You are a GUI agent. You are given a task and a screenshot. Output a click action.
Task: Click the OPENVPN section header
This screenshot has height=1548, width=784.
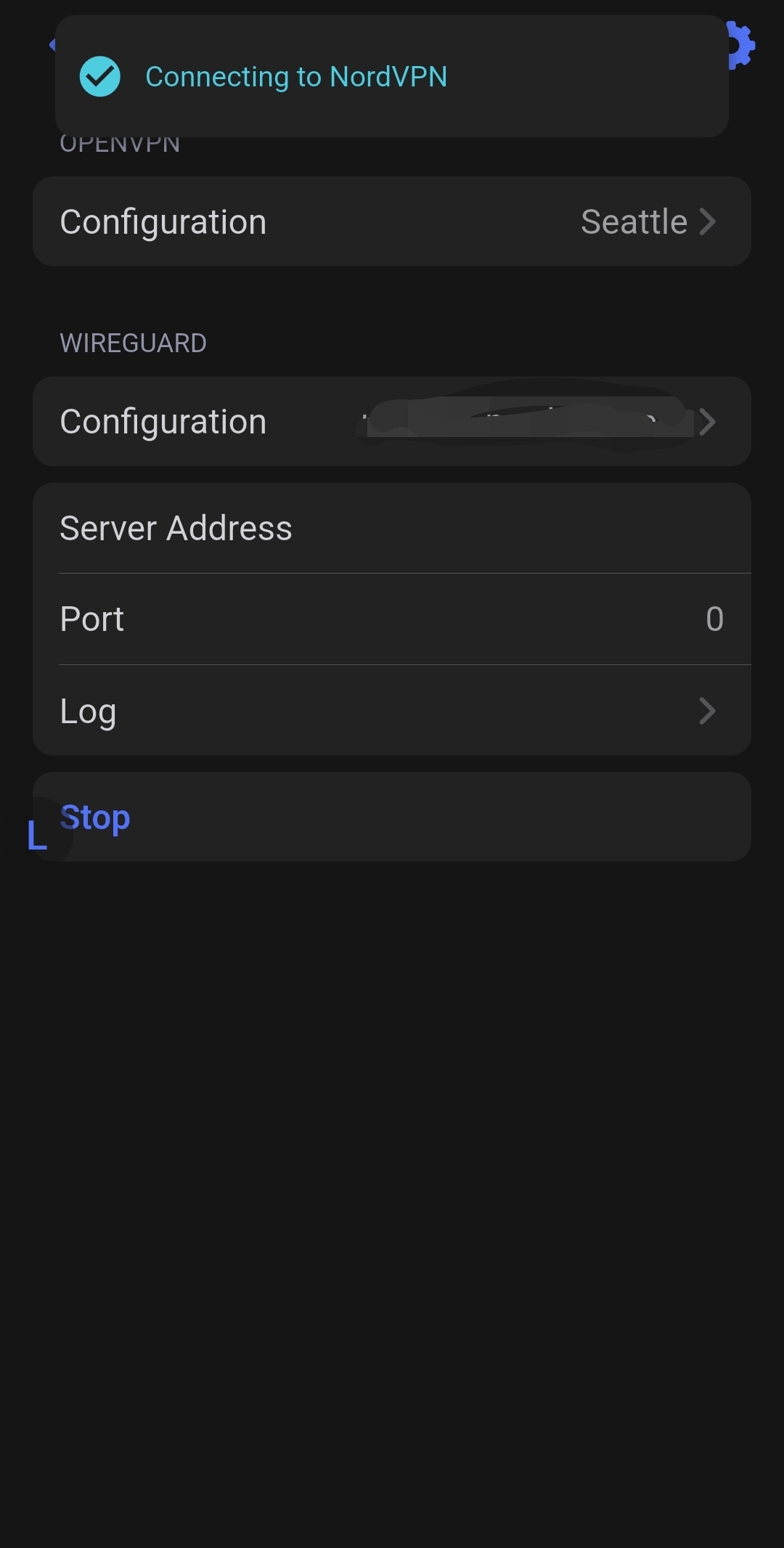[120, 144]
